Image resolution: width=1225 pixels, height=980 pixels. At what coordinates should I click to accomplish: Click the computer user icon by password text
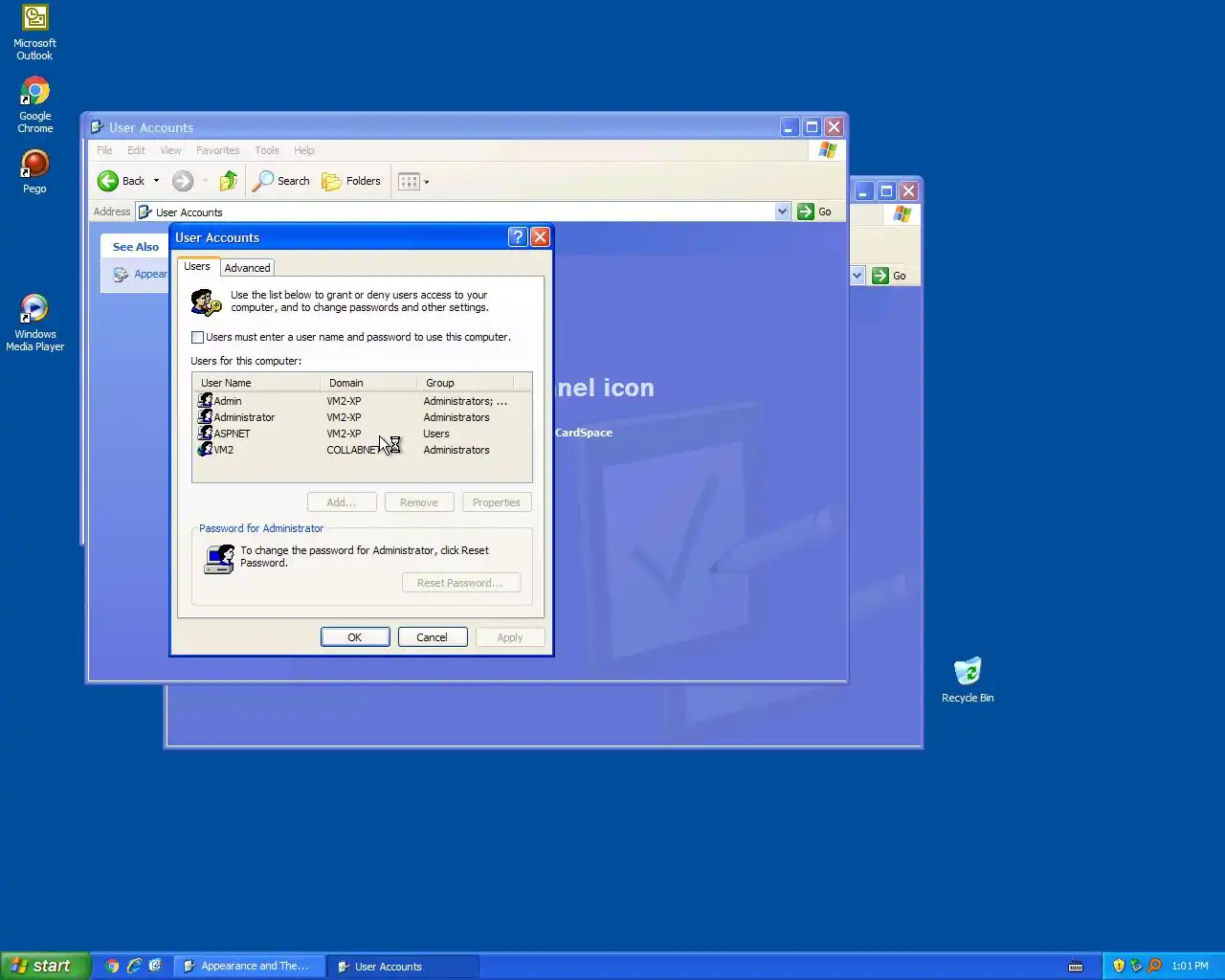point(219,559)
